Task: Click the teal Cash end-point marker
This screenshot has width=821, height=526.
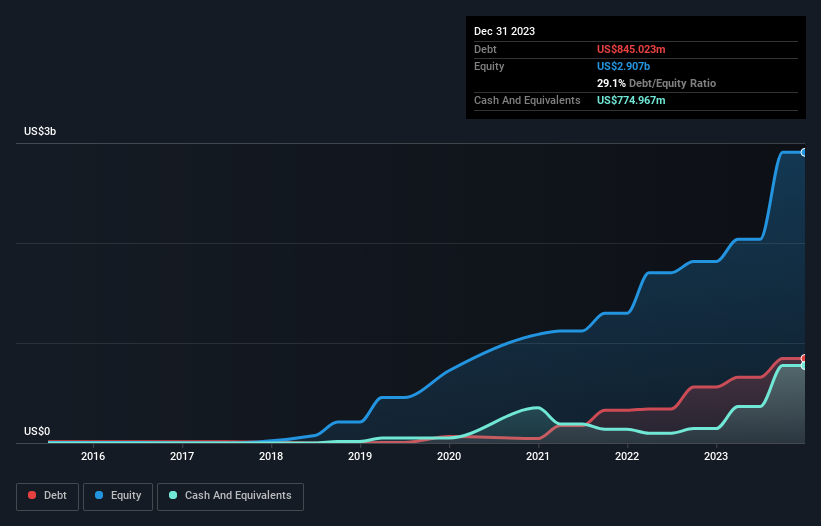Action: 804,366
